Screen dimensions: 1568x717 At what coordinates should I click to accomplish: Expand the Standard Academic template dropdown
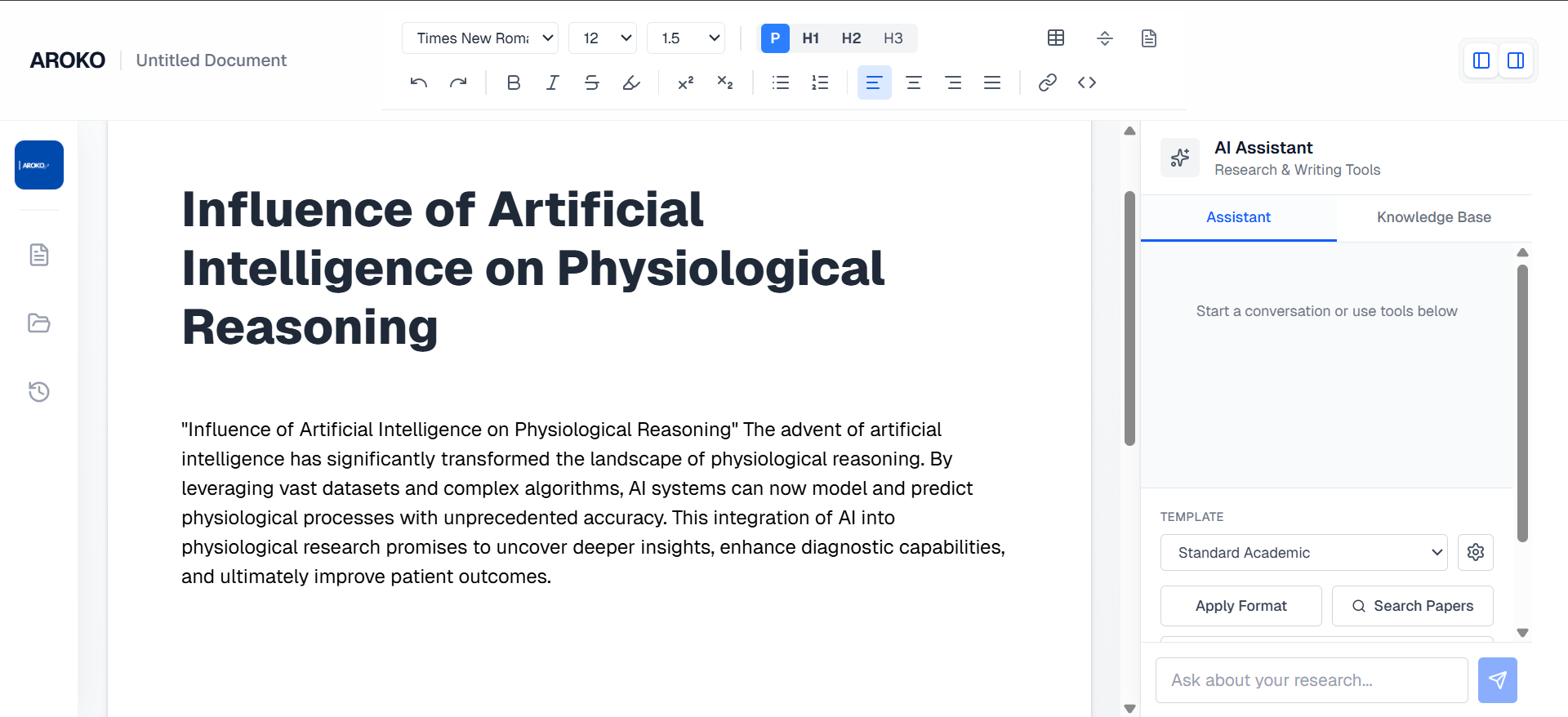pos(1303,553)
